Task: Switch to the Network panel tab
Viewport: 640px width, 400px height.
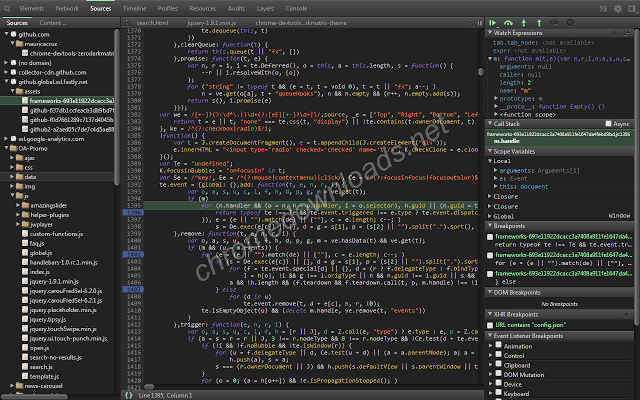Action: click(x=67, y=9)
